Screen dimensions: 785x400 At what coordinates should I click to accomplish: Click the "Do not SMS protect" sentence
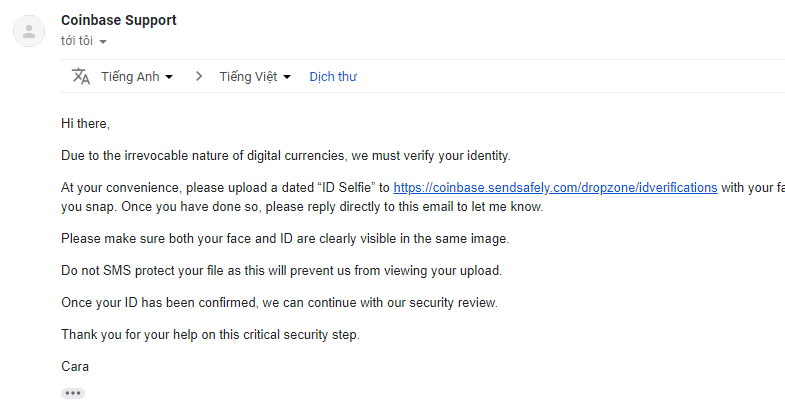(281, 271)
